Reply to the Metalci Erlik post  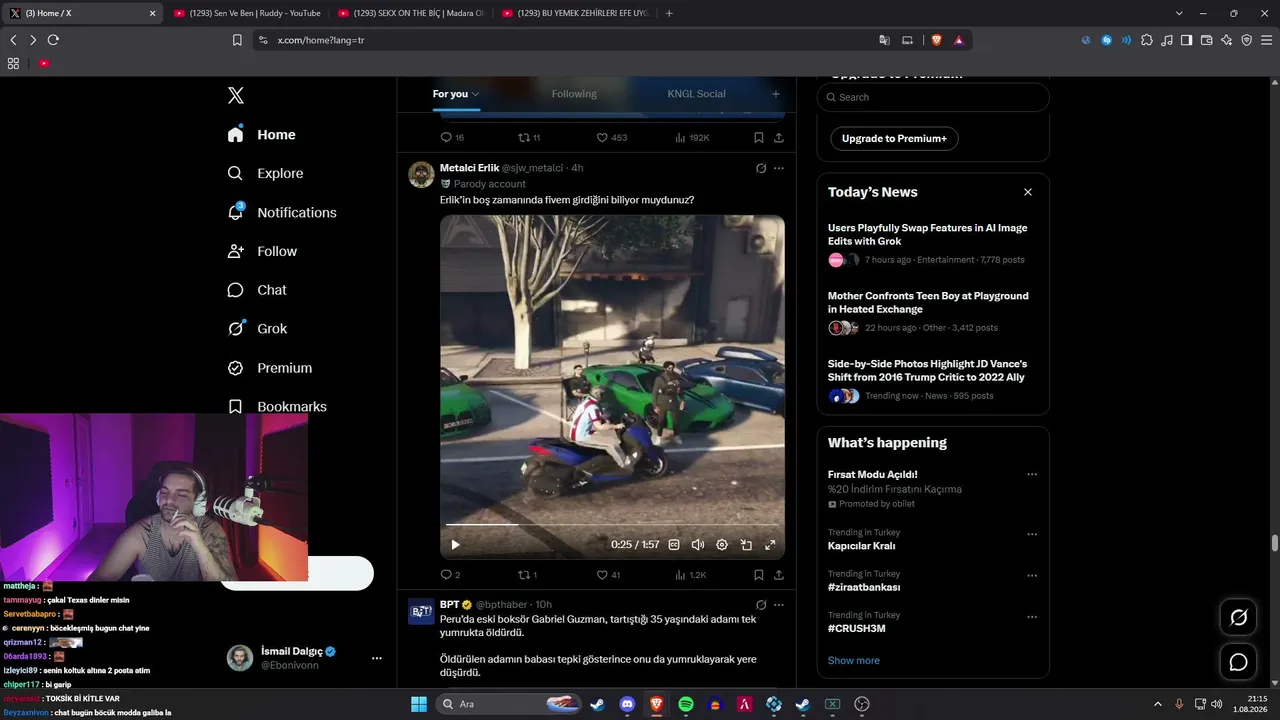tap(451, 575)
